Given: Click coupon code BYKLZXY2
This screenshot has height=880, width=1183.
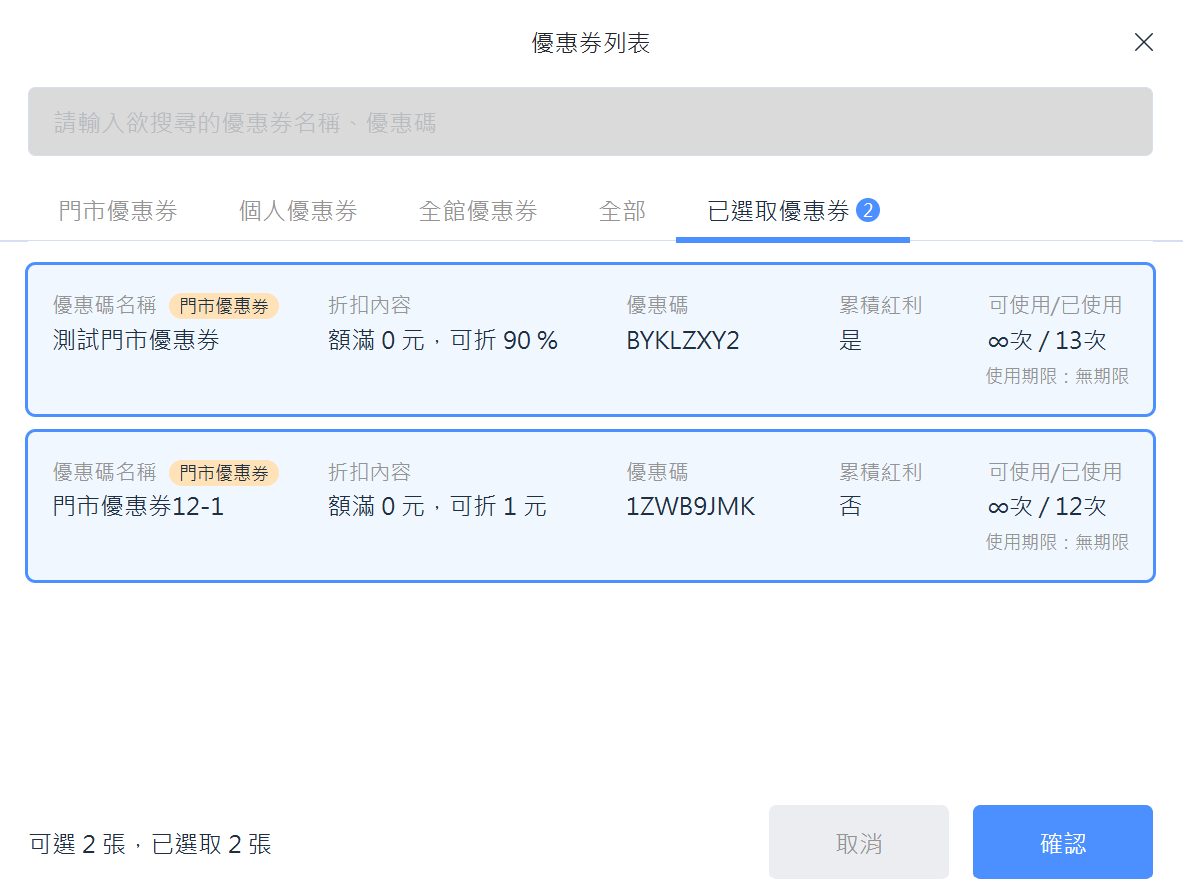Looking at the screenshot, I should pos(683,340).
